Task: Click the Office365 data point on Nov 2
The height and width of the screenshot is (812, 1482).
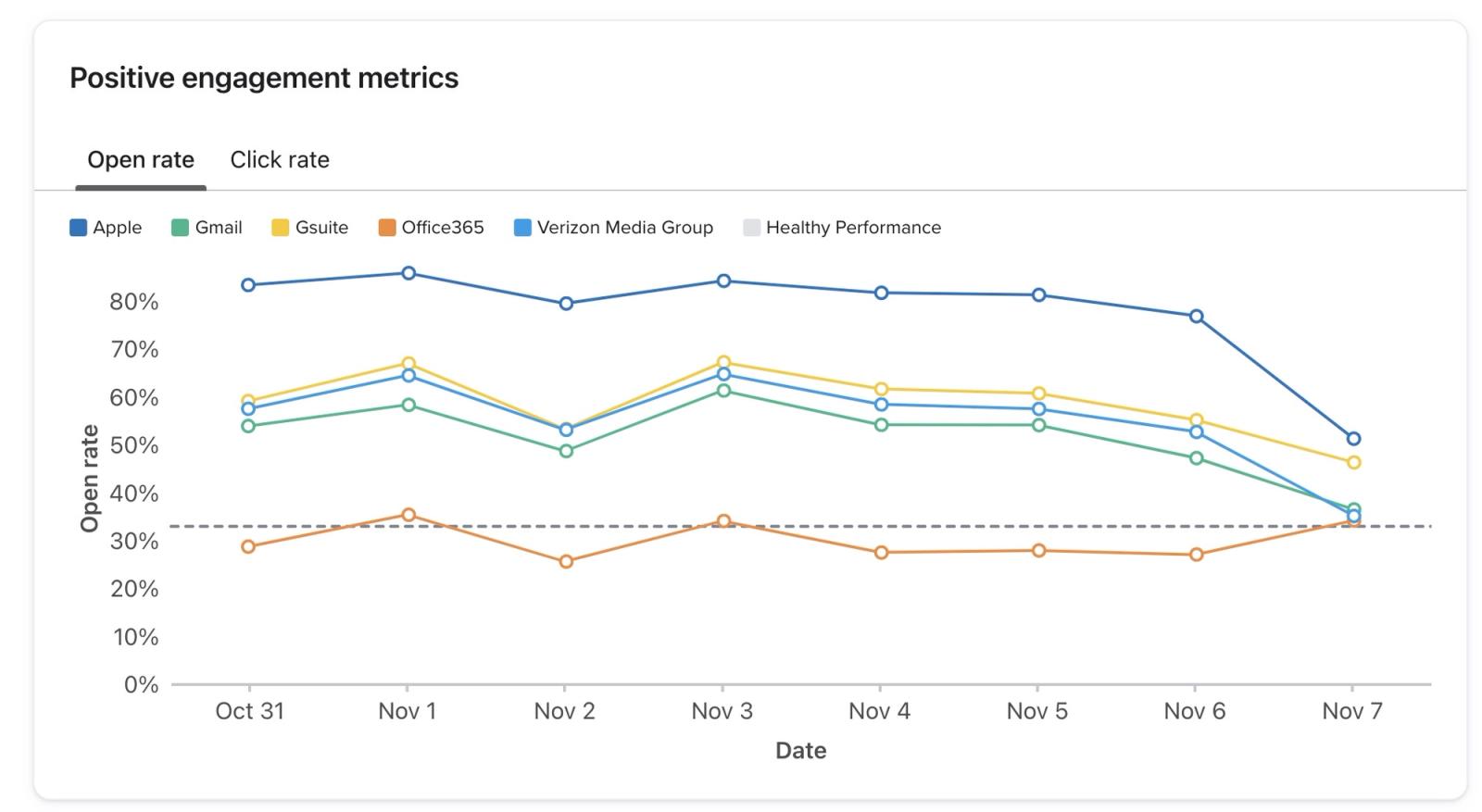Action: pyautogui.click(x=566, y=561)
